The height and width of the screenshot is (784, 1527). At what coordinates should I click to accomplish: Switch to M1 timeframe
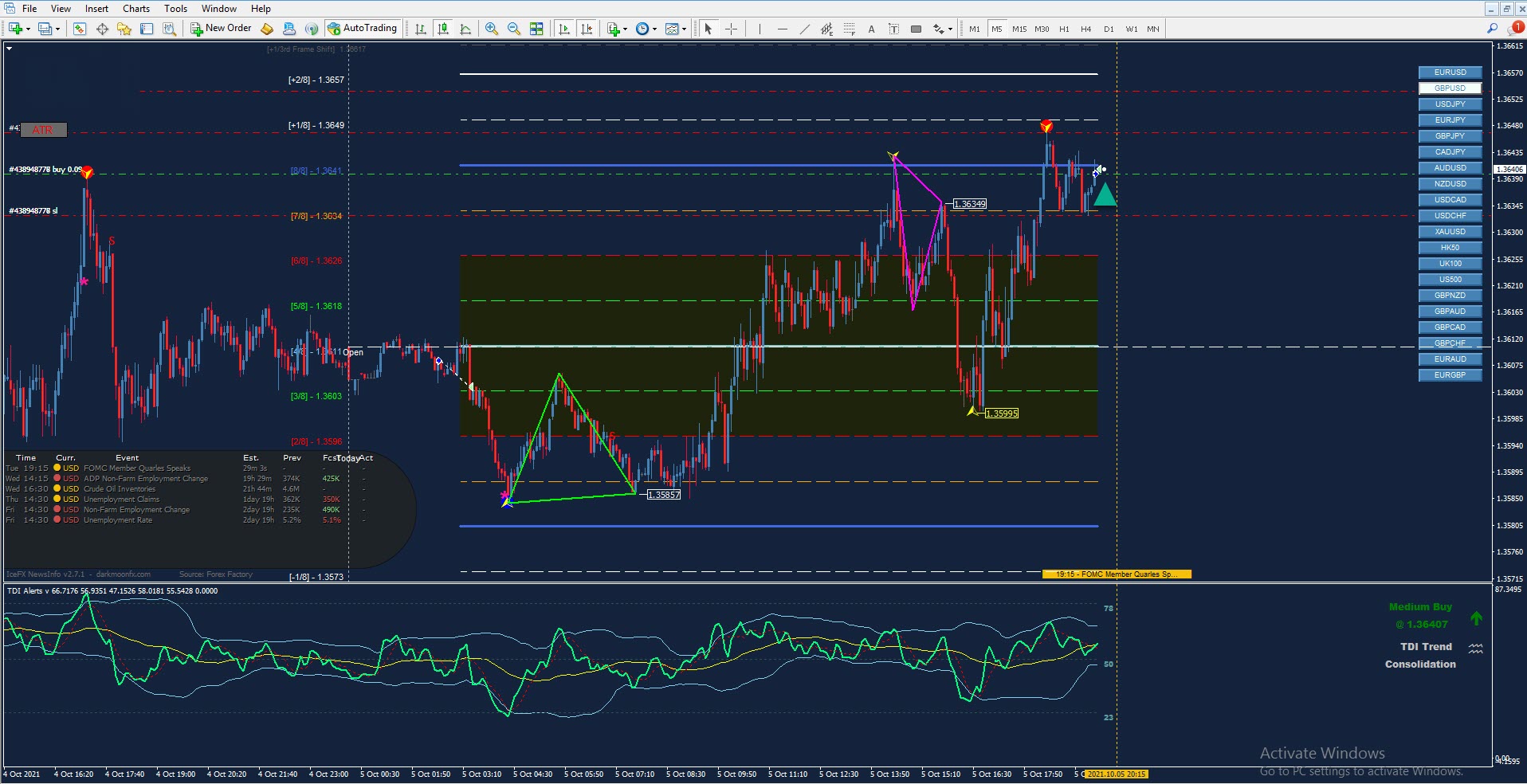point(975,29)
